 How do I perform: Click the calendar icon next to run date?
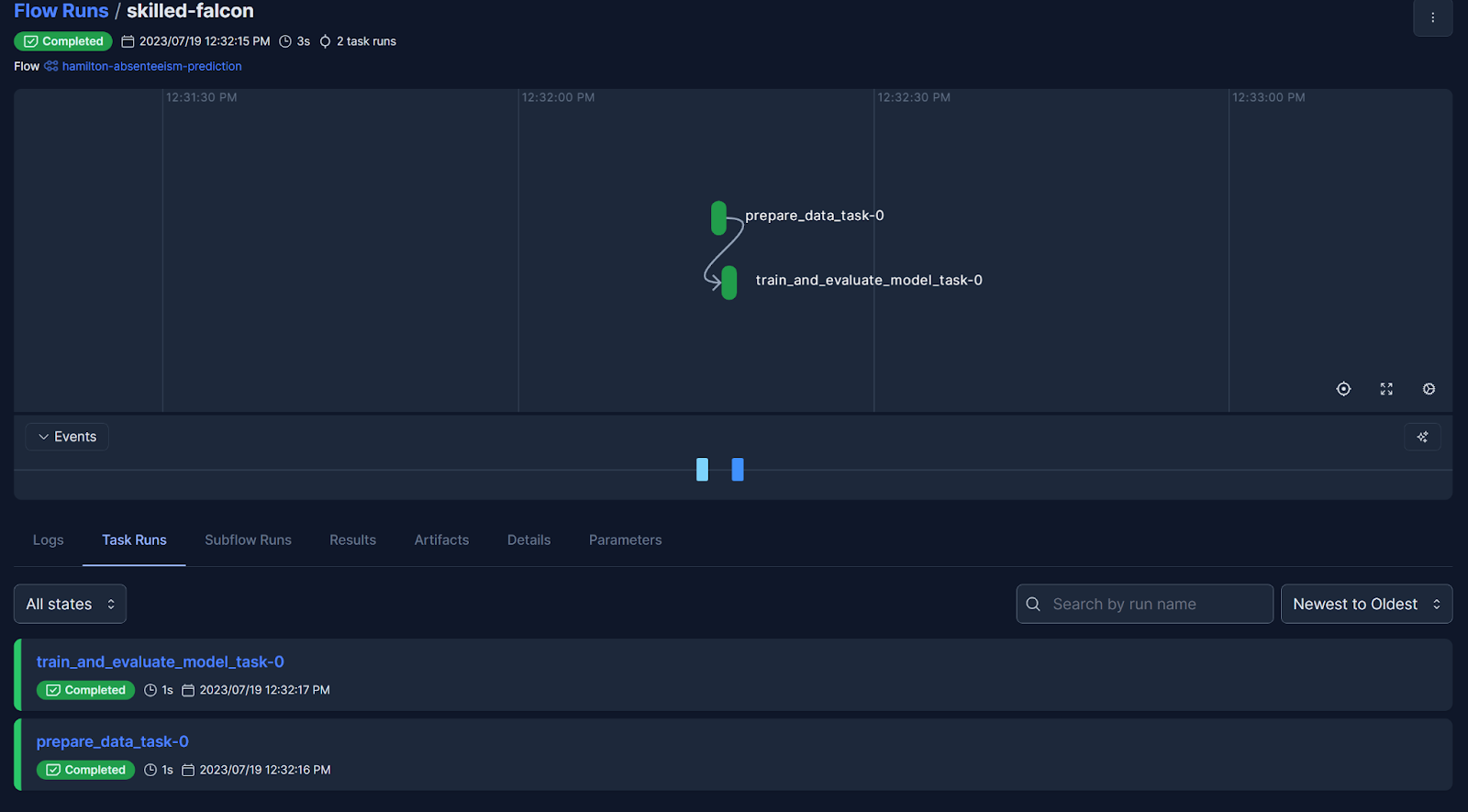tap(128, 41)
